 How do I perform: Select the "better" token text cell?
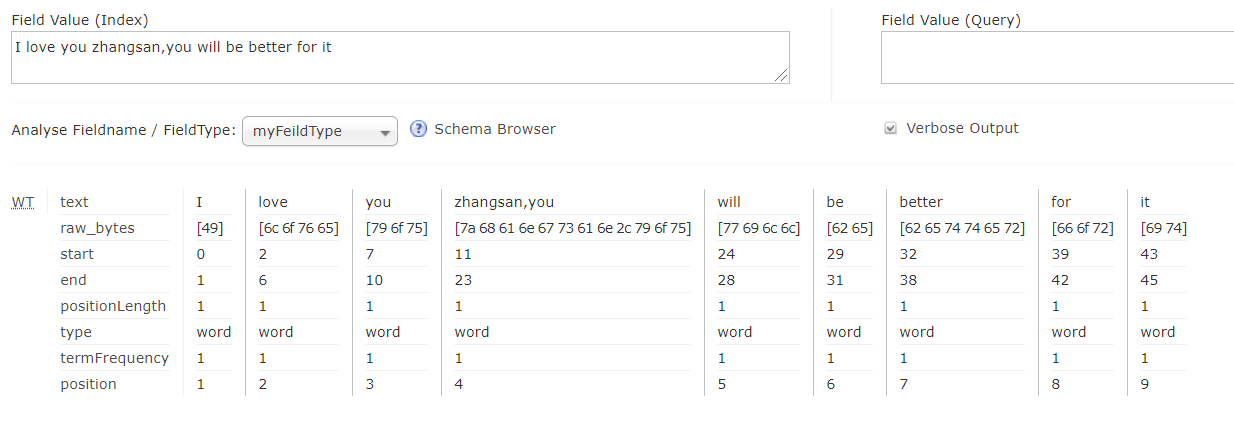tap(921, 202)
